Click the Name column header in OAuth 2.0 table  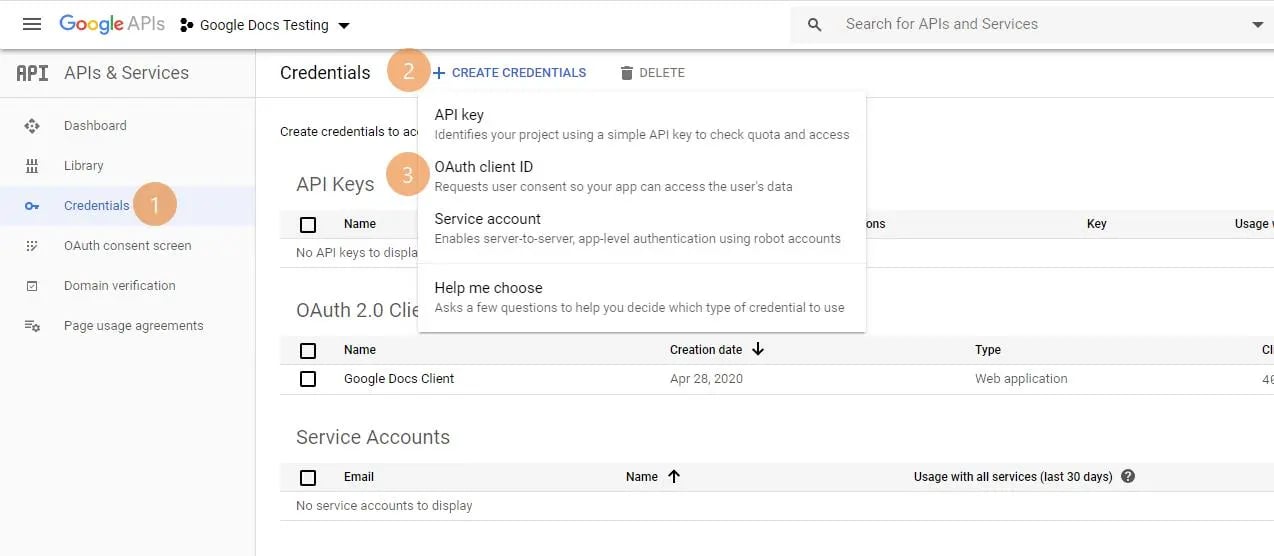pyautogui.click(x=360, y=350)
